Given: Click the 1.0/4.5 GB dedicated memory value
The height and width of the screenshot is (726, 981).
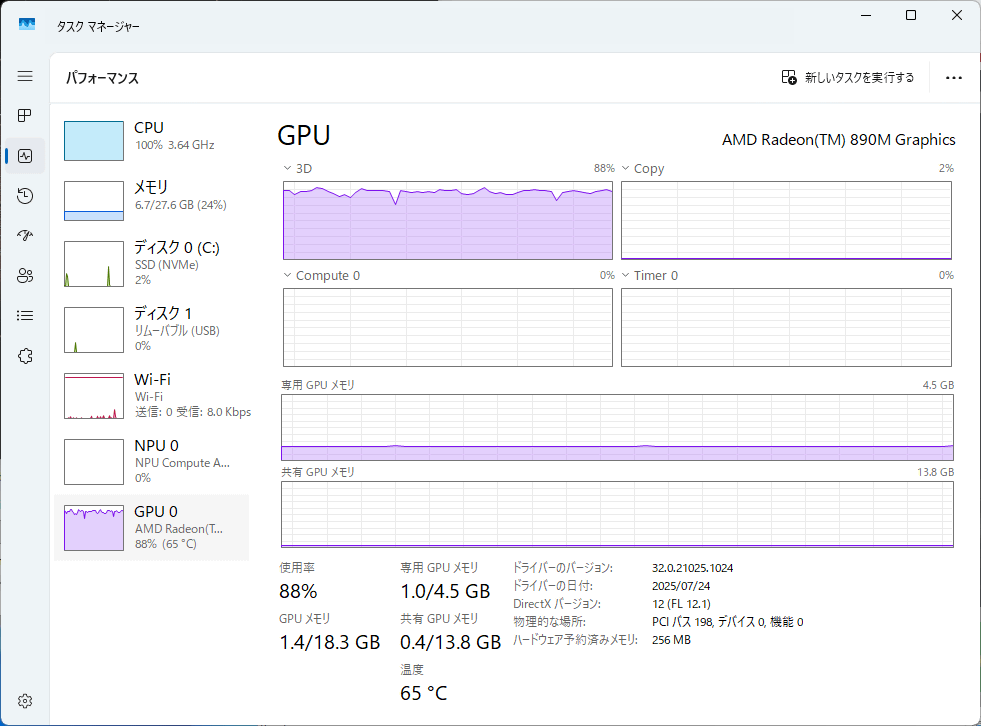Looking at the screenshot, I should coord(445,591).
